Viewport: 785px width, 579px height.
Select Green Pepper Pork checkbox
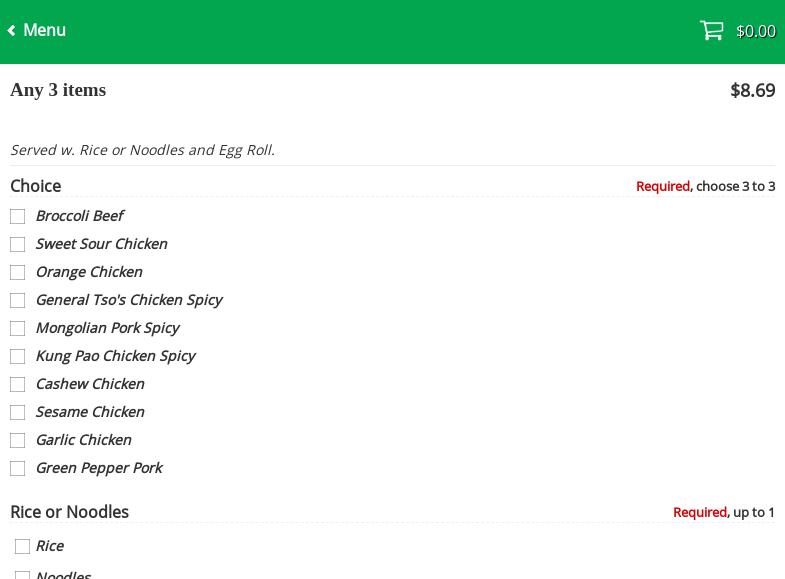tap(18, 468)
